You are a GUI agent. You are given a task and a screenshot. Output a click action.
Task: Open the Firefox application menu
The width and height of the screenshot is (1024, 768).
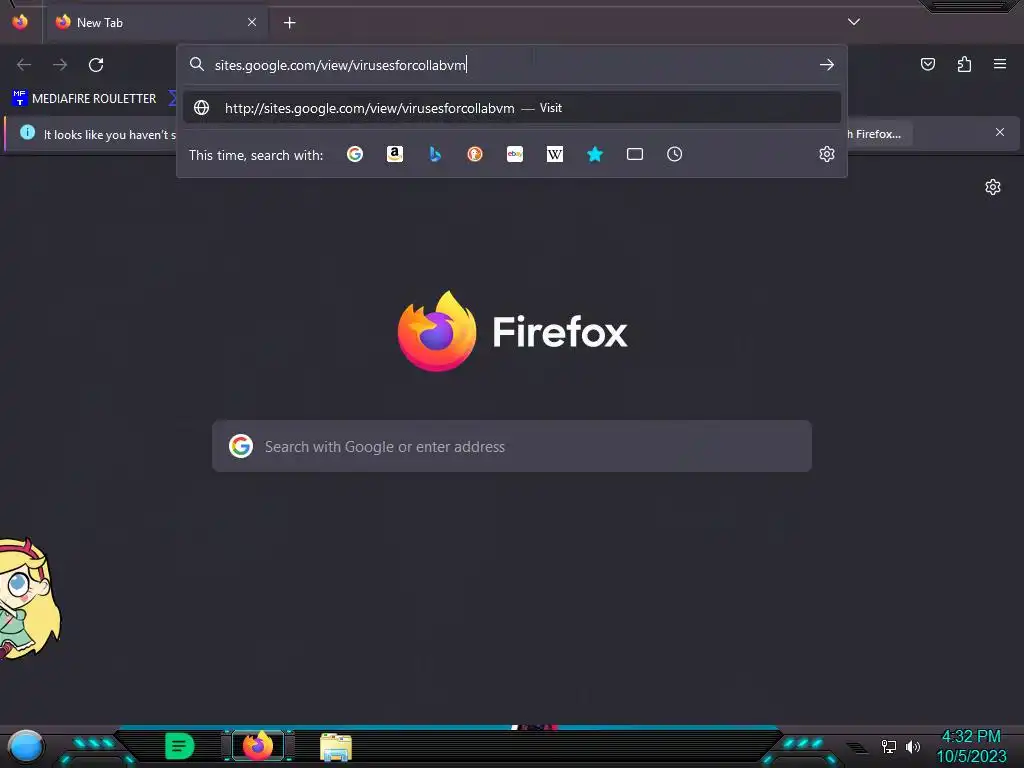click(1000, 64)
